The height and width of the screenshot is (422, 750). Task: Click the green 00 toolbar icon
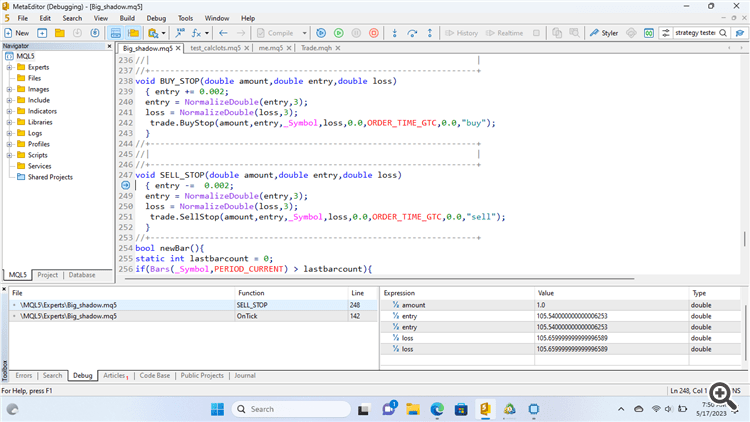[649, 33]
